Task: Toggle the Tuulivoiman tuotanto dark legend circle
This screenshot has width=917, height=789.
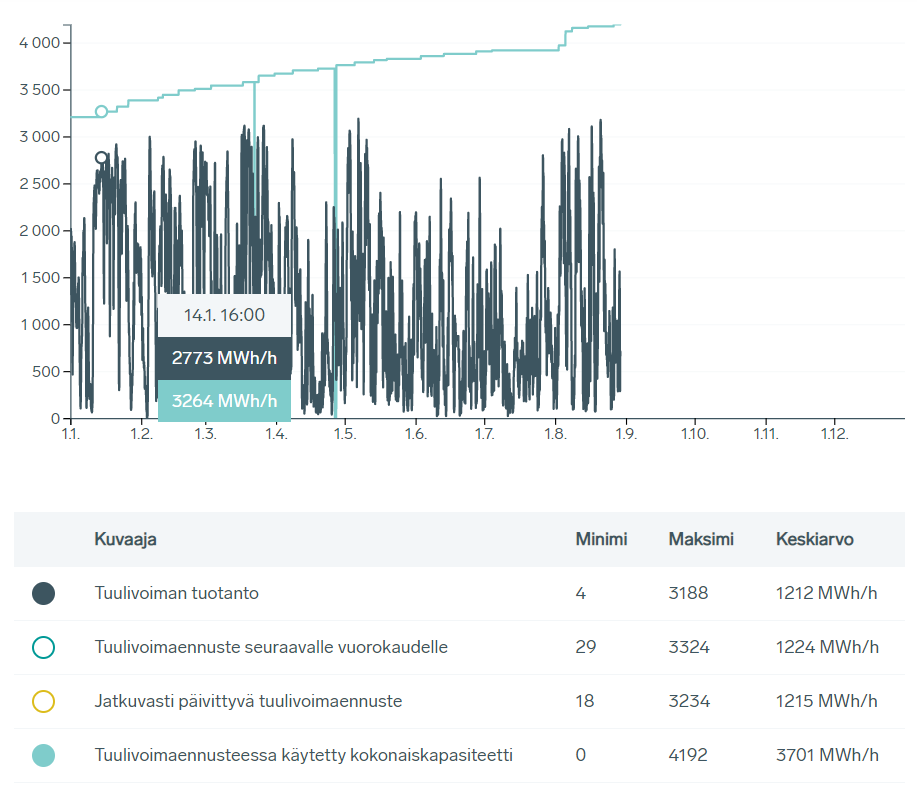Action: click(43, 593)
